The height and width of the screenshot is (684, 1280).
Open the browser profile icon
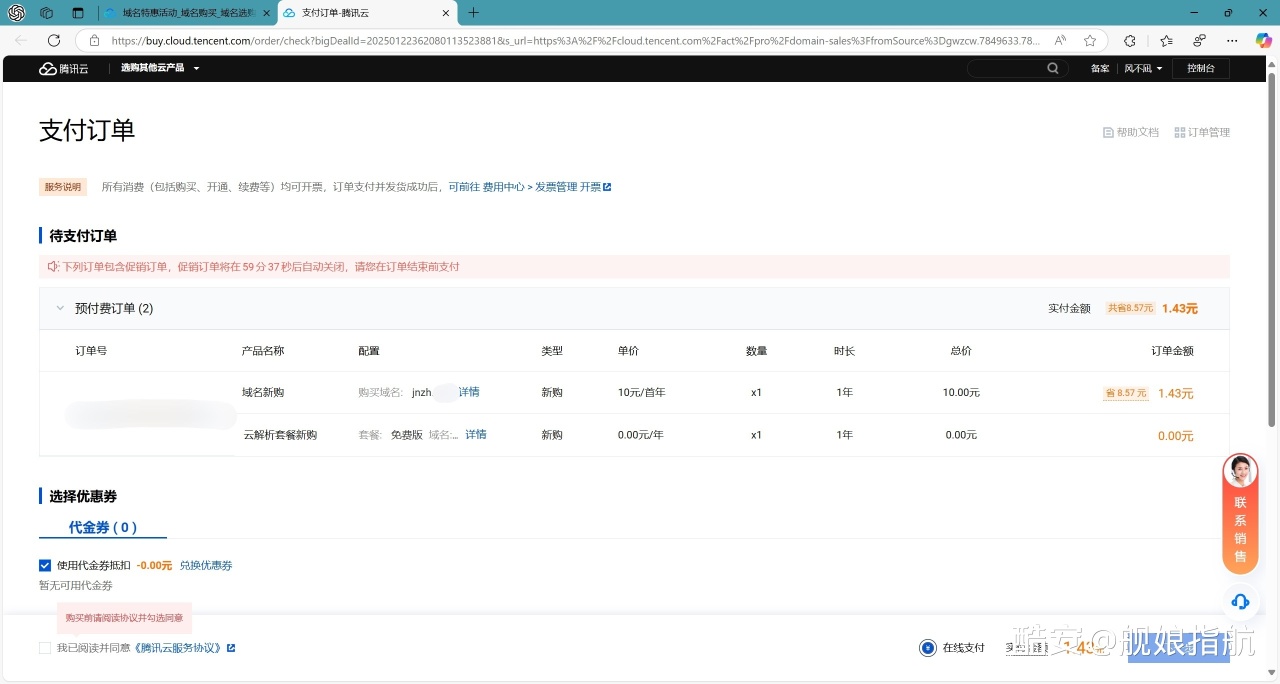coord(1200,41)
